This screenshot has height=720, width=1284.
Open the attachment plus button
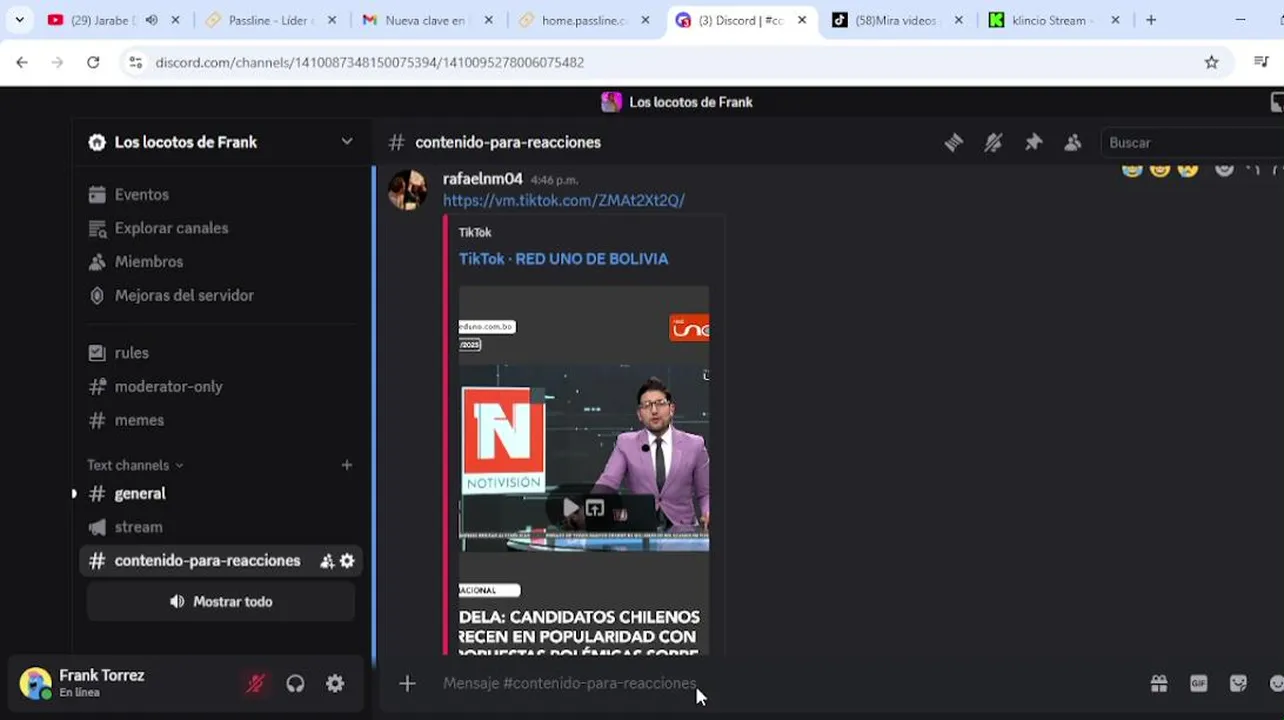click(407, 684)
